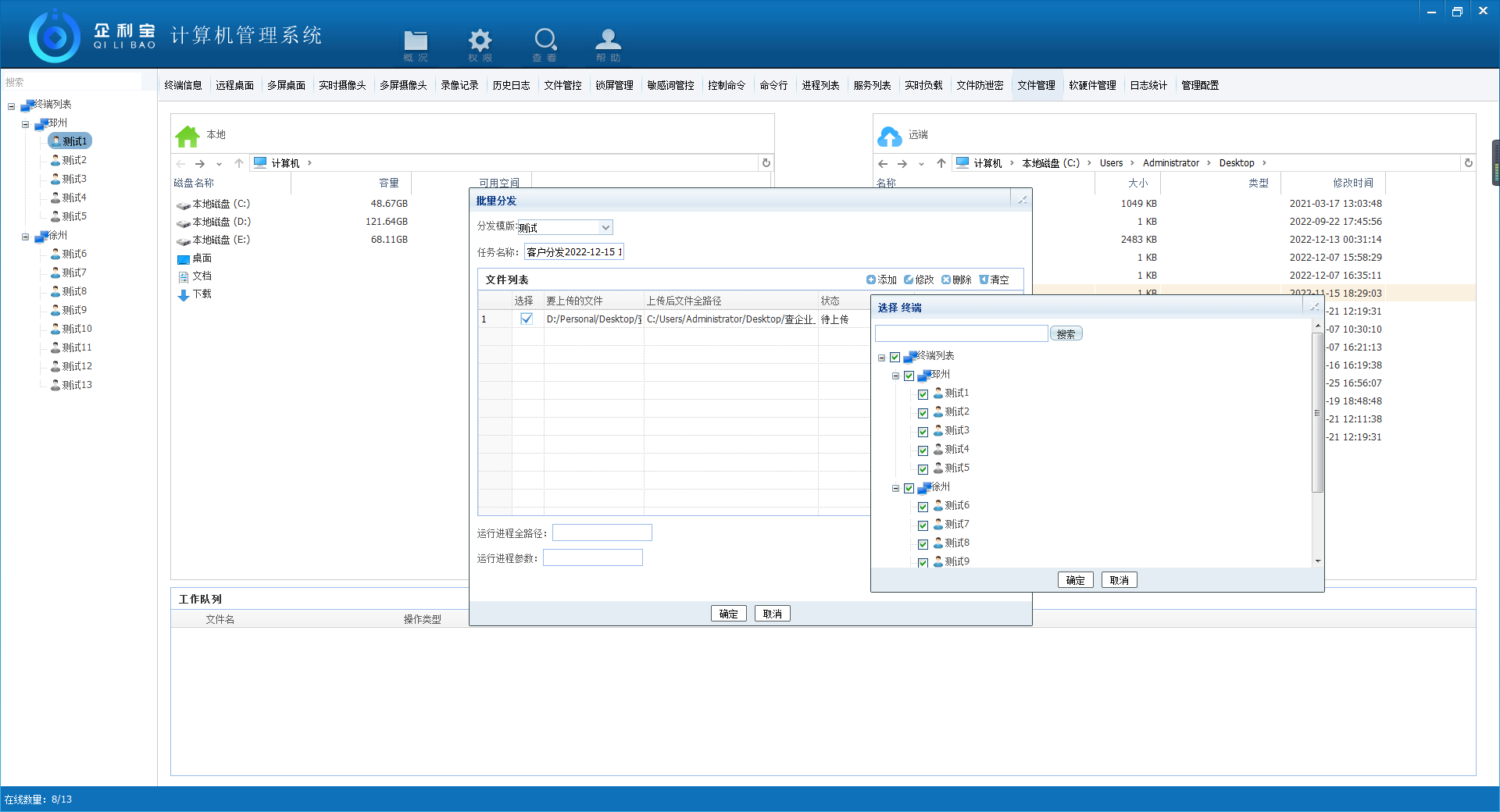Open the 概况 overview folder icon

[x=416, y=41]
